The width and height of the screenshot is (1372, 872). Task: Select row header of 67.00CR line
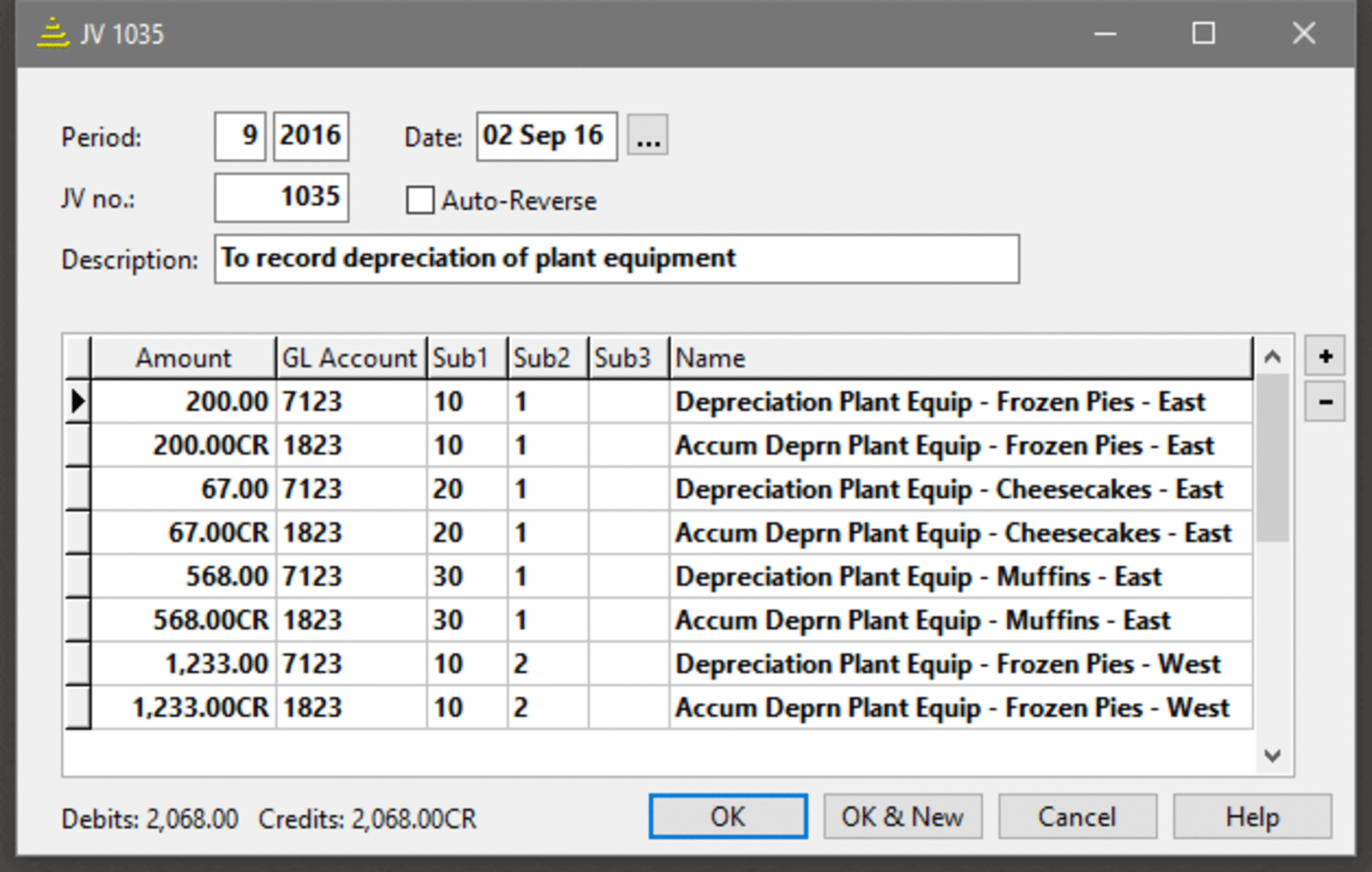[78, 532]
